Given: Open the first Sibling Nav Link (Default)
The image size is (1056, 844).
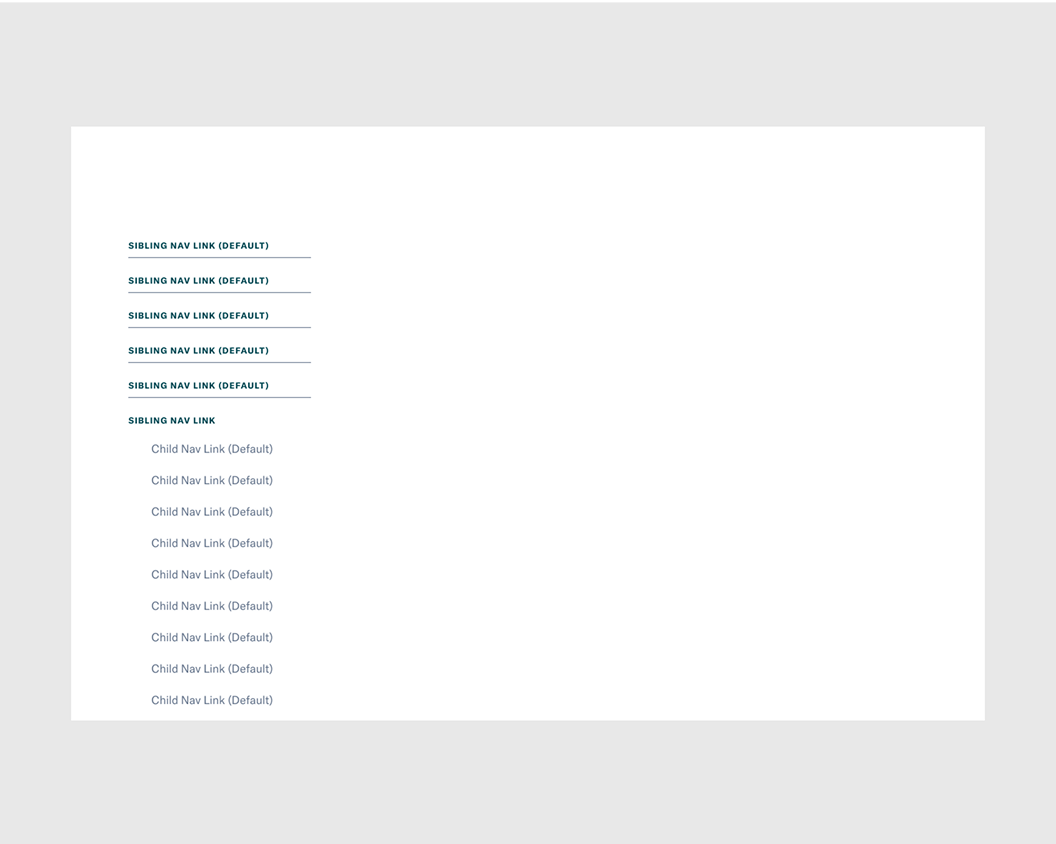Looking at the screenshot, I should pos(198,246).
